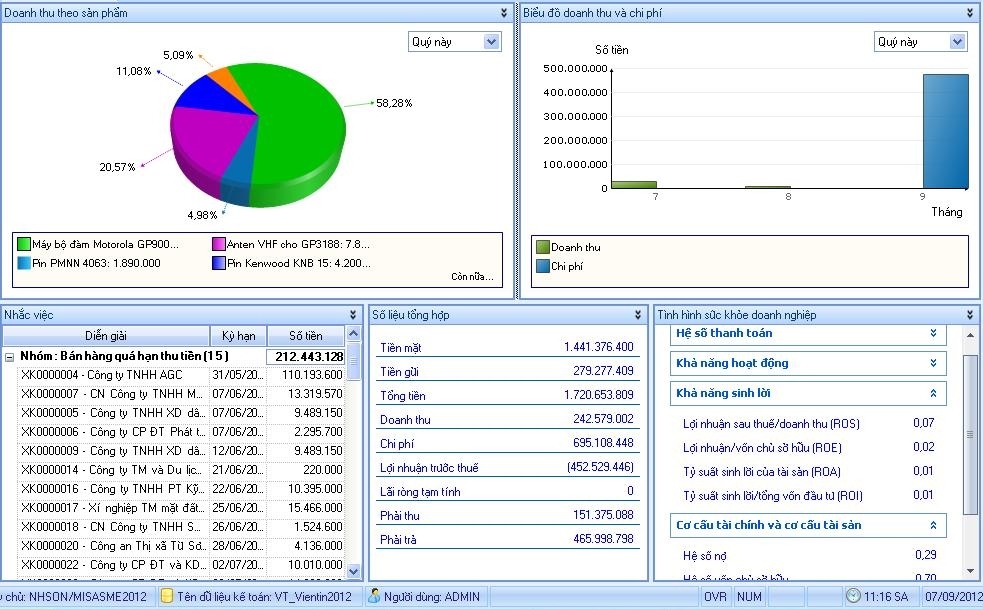The height and width of the screenshot is (609, 983).
Task: Collapse the Doanh thu theo sản phẩm panel
Action: click(504, 13)
